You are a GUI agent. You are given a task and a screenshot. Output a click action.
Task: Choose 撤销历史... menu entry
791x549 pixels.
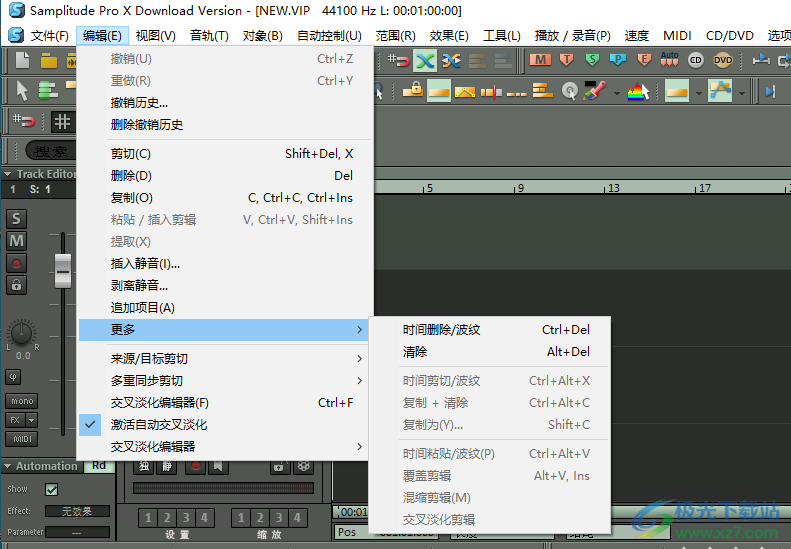pyautogui.click(x=226, y=103)
